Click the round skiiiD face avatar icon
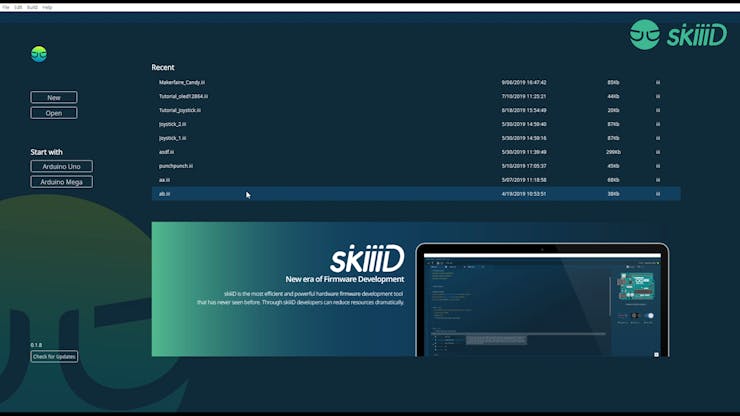Viewport: 740px width, 416px height. 39,54
